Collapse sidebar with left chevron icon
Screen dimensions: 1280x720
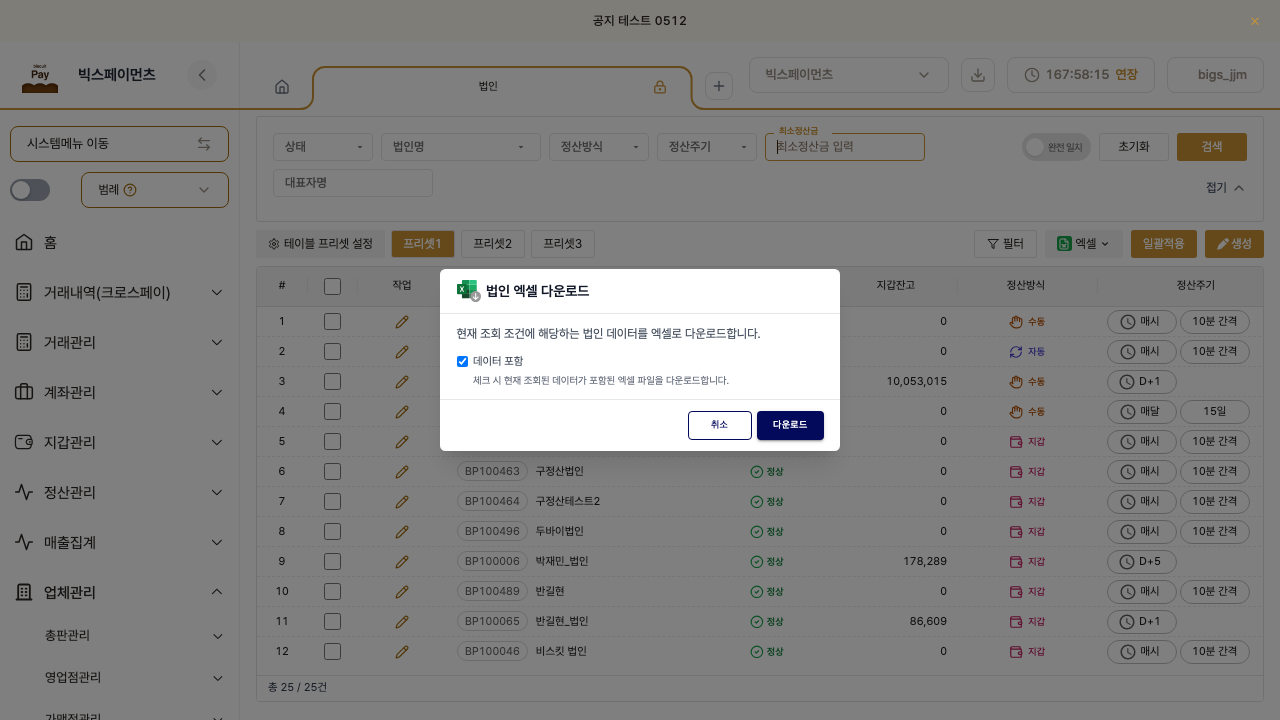(x=202, y=75)
